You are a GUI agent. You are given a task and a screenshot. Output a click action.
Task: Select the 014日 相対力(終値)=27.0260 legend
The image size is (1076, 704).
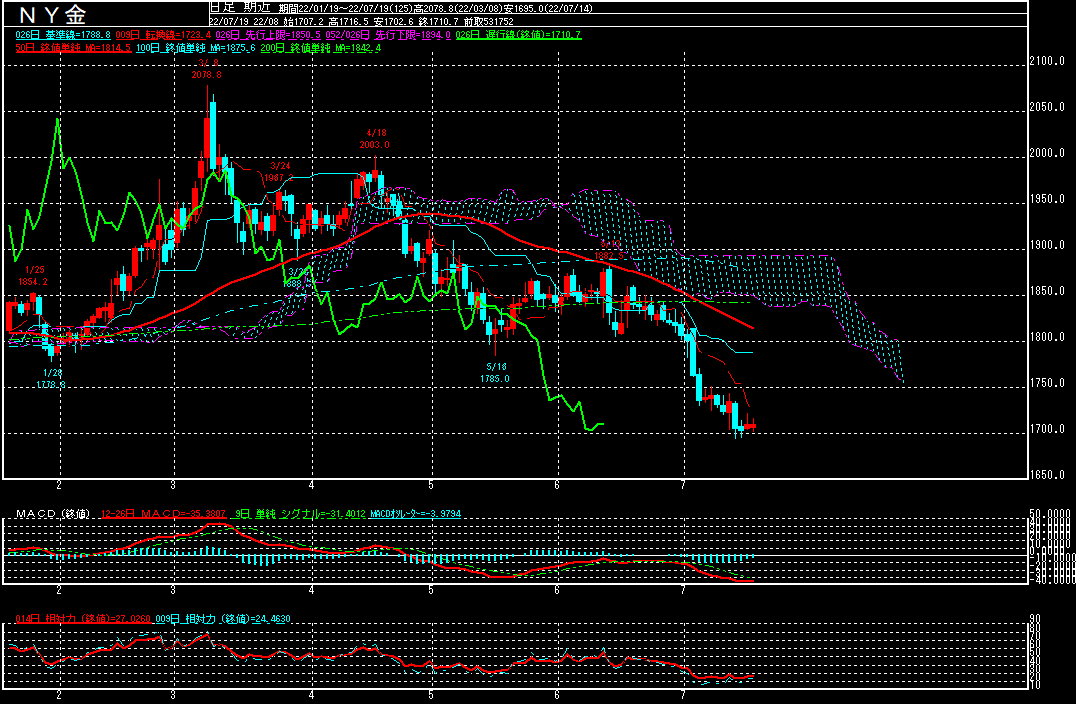(83, 619)
